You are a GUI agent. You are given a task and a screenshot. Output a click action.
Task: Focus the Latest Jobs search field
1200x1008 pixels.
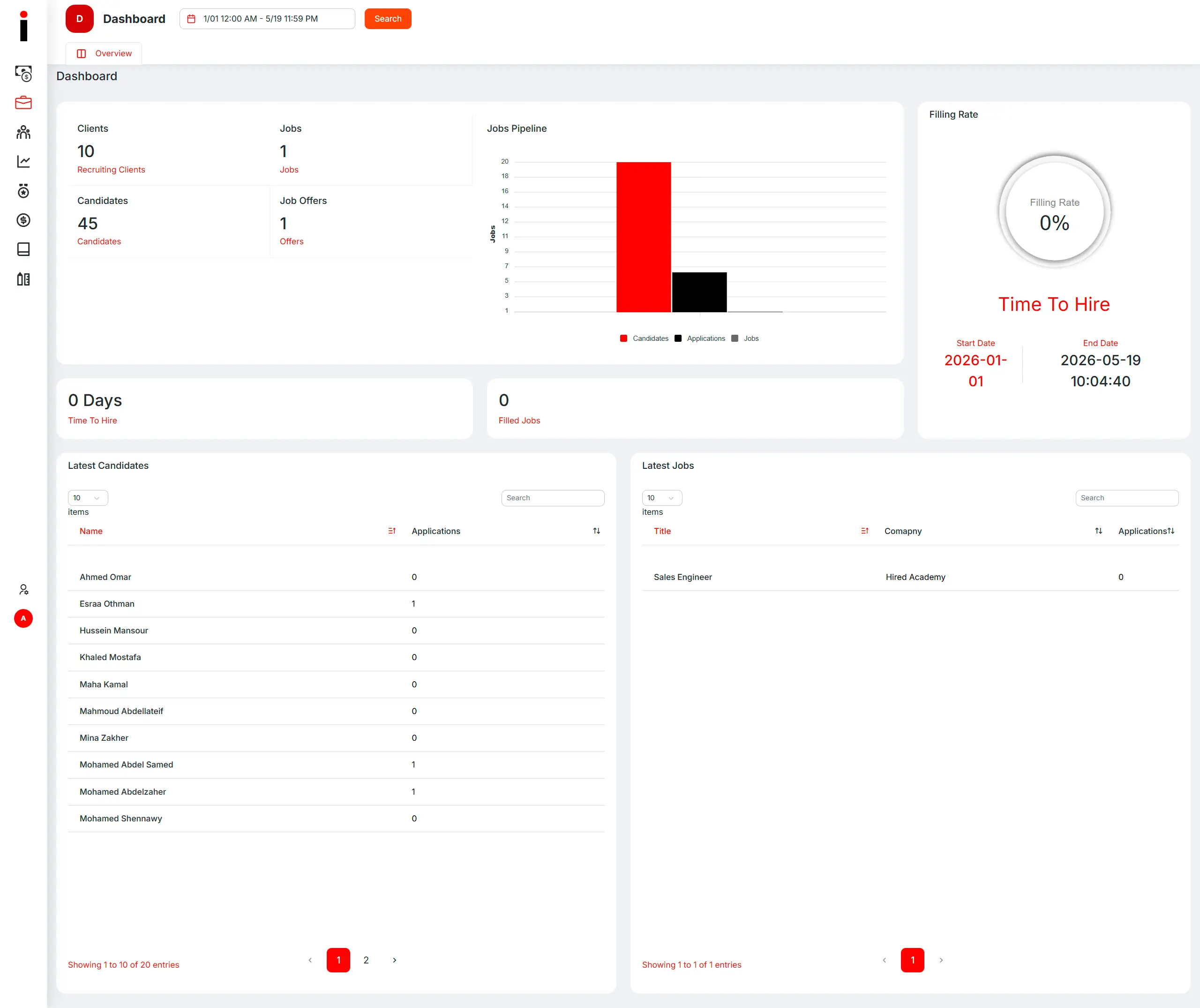[x=1127, y=498]
